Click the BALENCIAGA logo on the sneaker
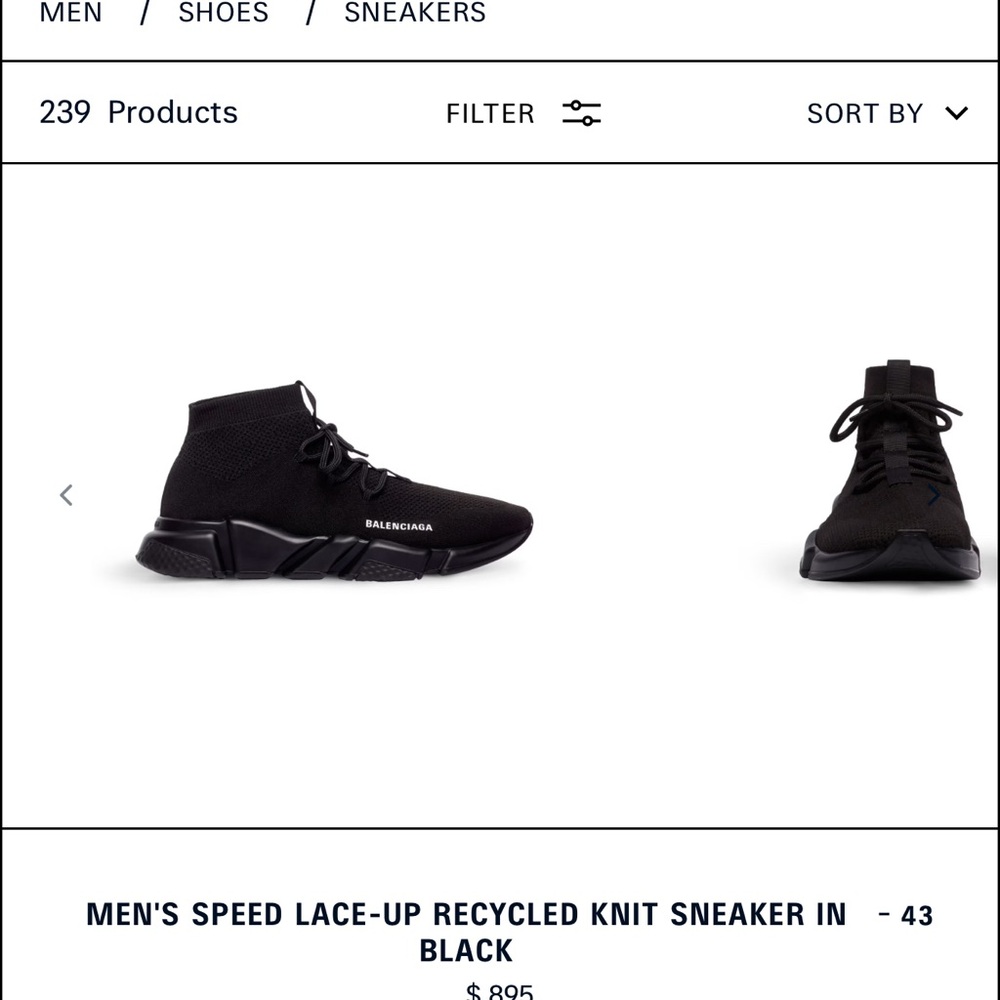1000x1000 pixels. click(398, 525)
